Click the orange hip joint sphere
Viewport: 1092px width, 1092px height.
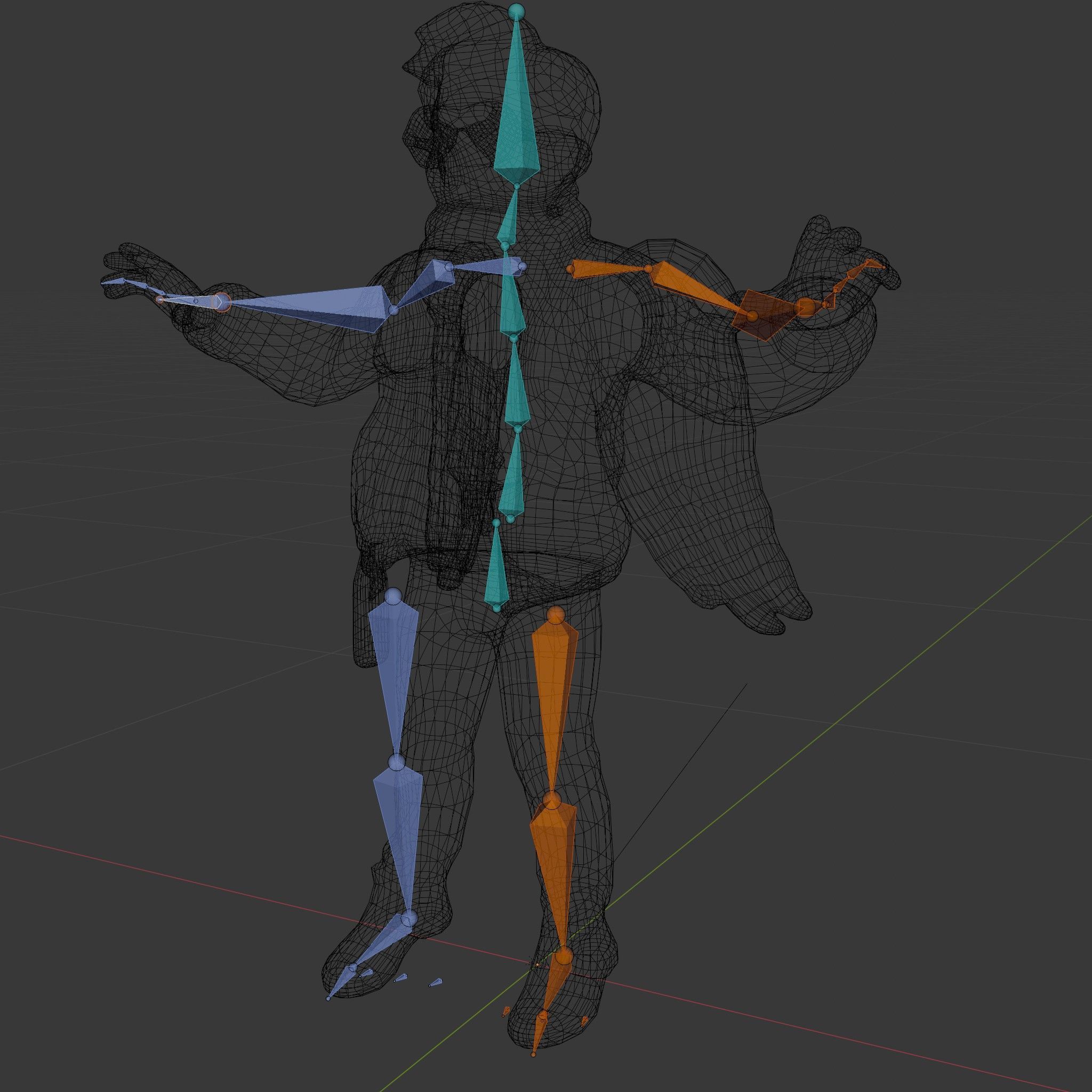556,615
